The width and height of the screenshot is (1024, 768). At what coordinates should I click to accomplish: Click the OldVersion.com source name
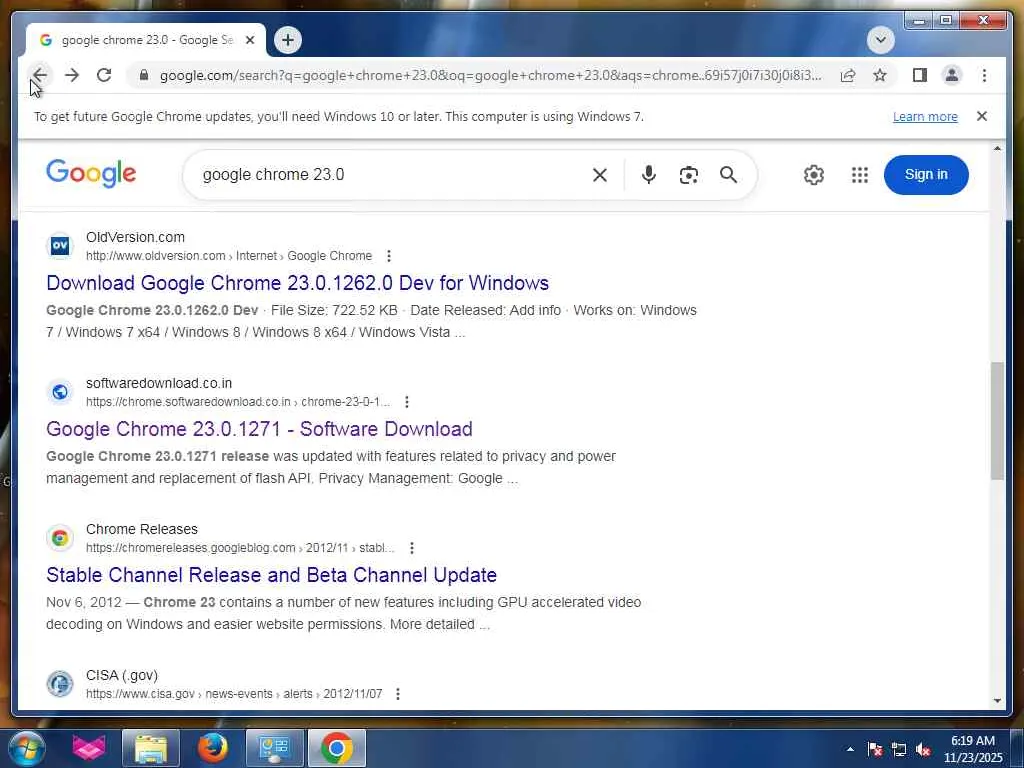pyautogui.click(x=135, y=237)
